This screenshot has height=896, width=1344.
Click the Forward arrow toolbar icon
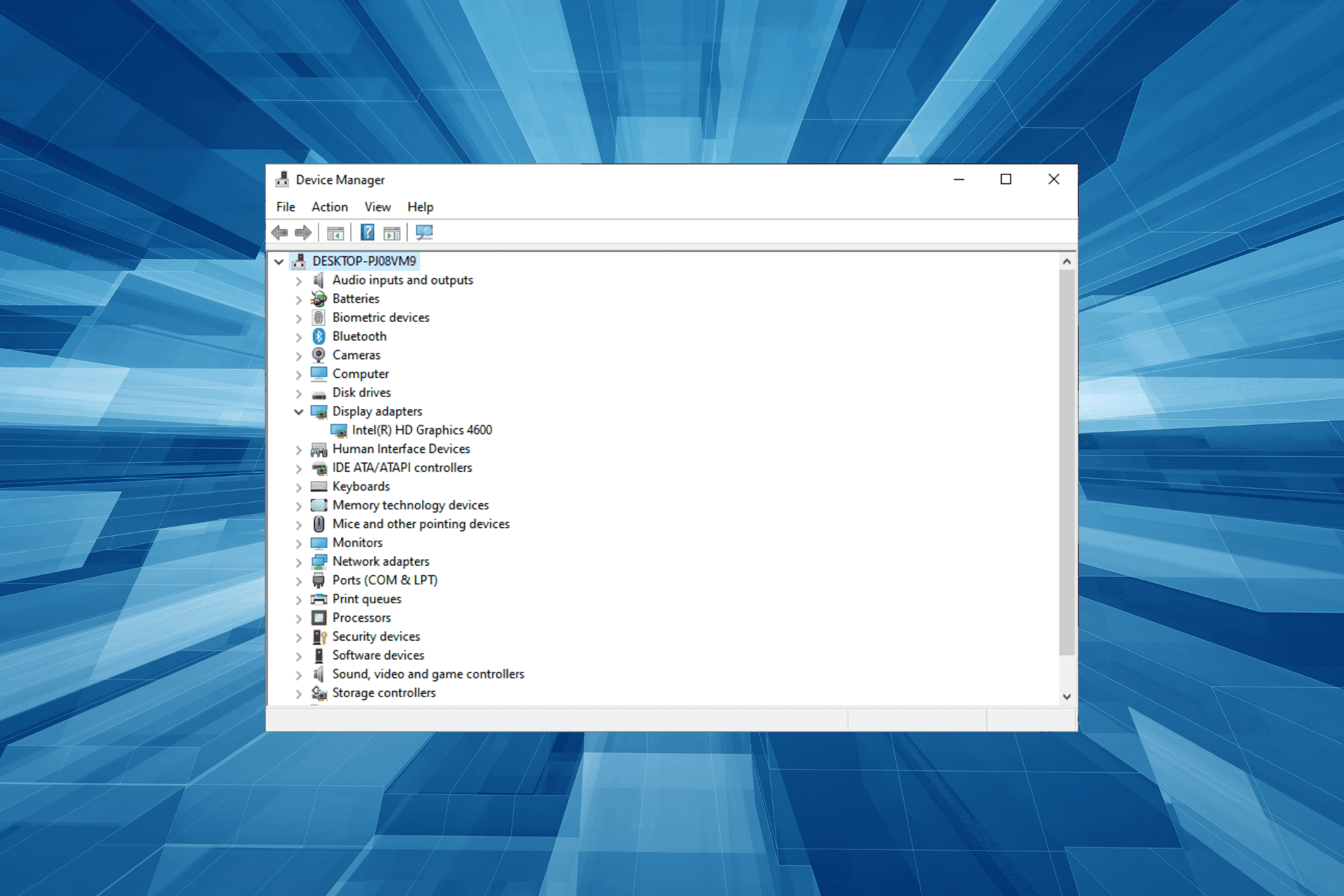303,232
